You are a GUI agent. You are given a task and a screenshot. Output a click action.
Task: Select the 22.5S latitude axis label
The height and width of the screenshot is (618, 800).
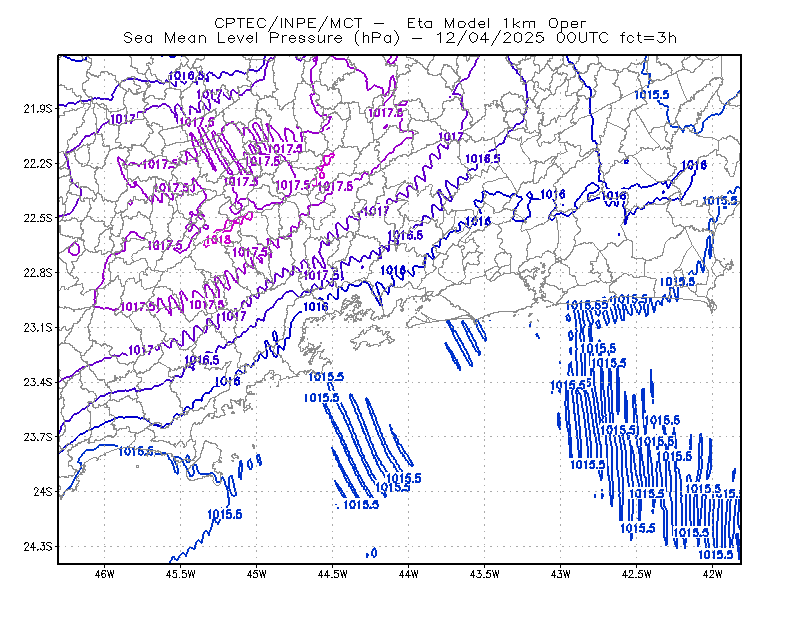click(38, 218)
